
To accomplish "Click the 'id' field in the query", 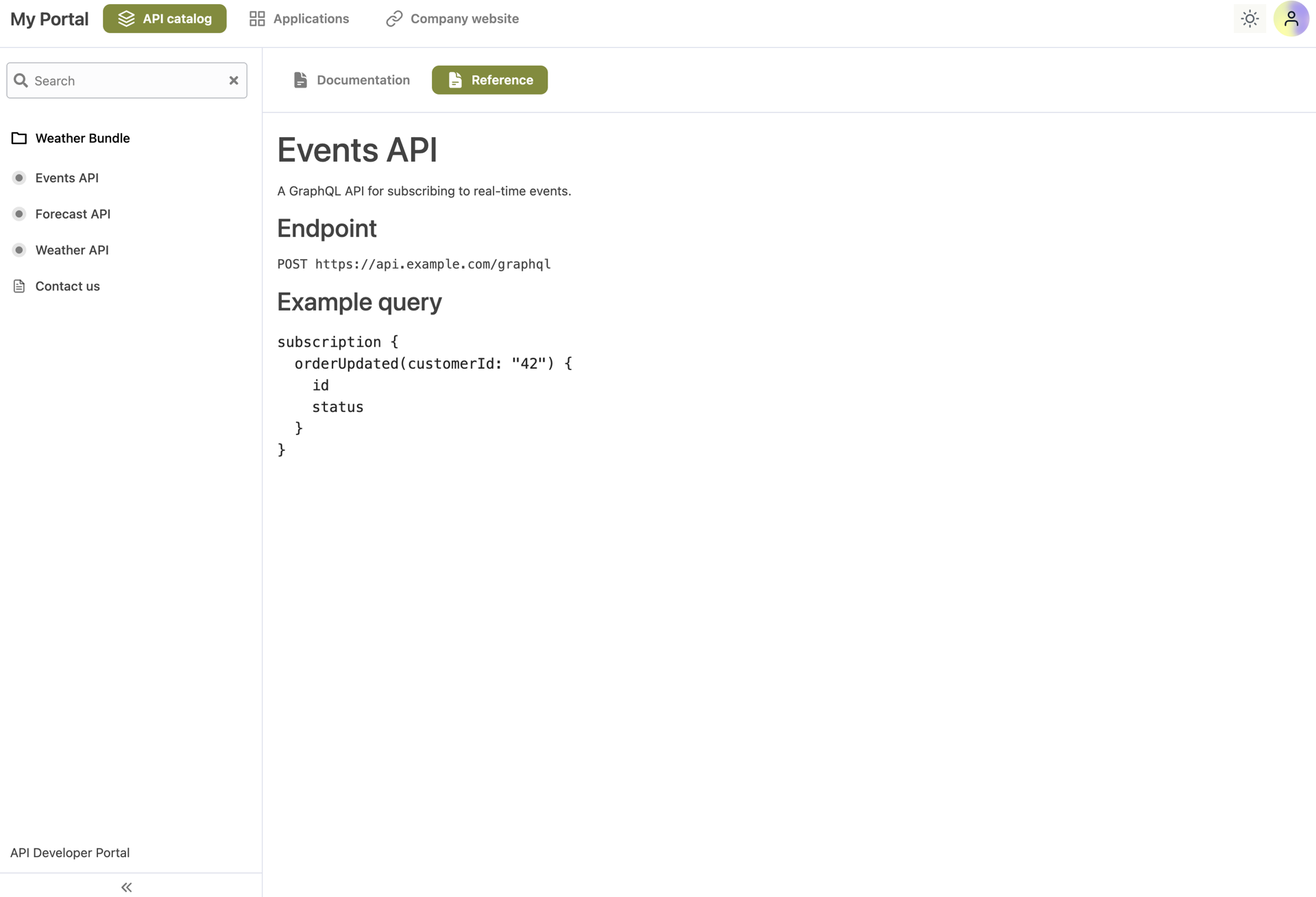I will [x=321, y=385].
